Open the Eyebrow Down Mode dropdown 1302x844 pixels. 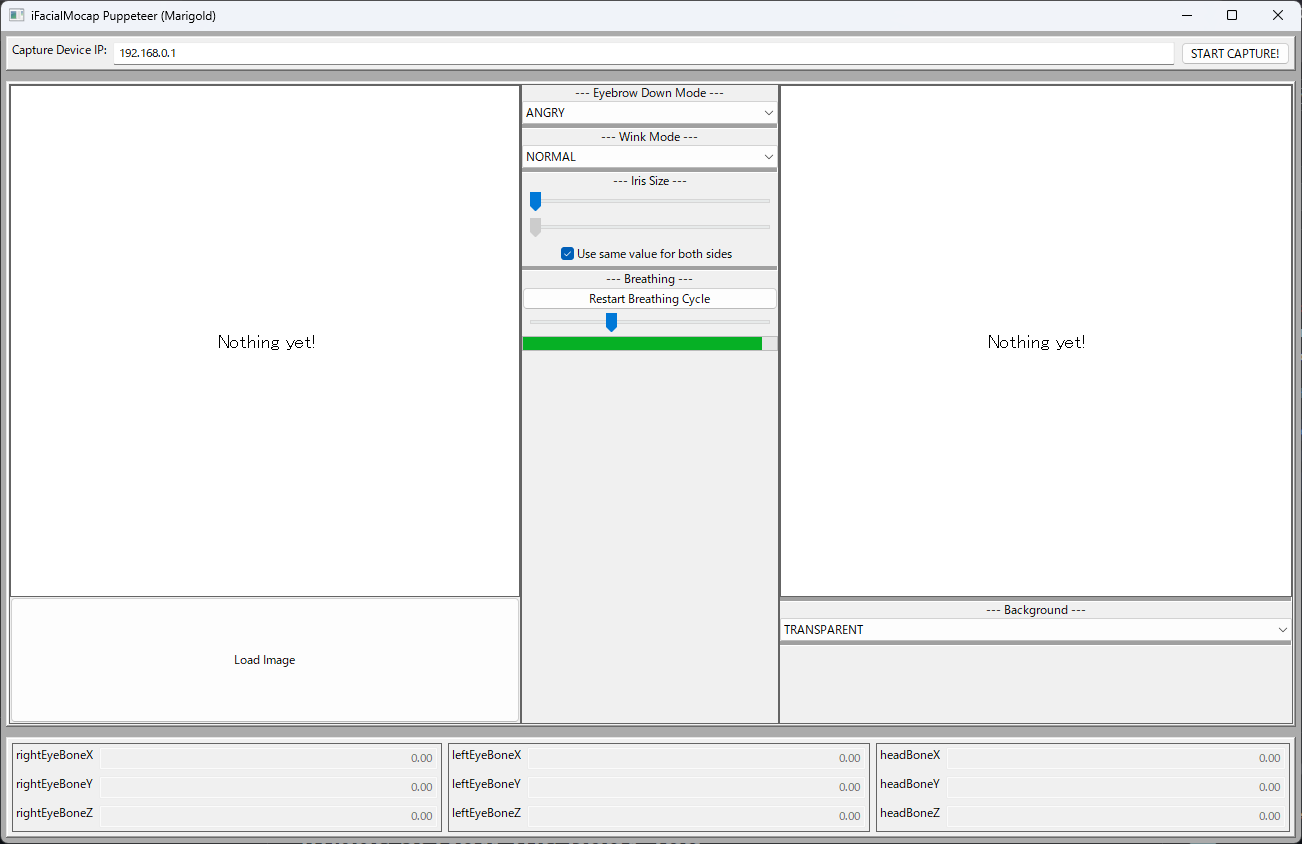[649, 113]
